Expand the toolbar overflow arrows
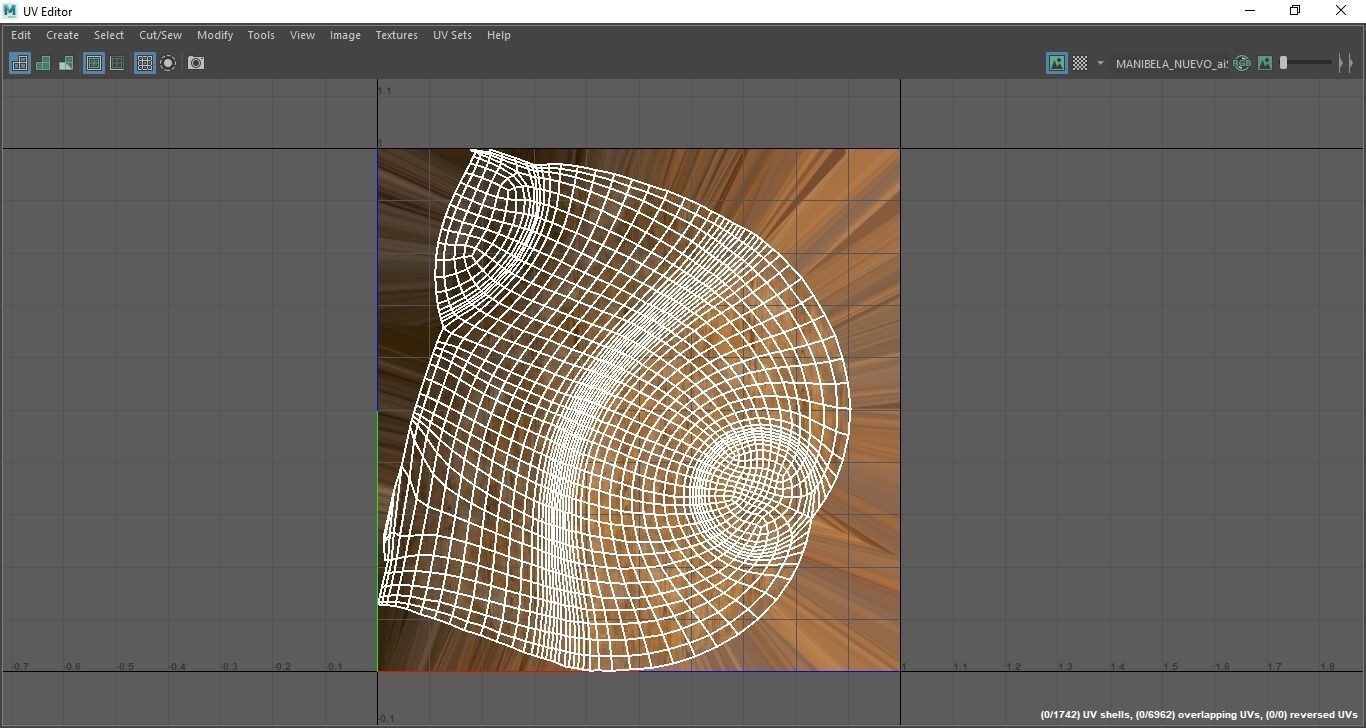Screen dimensions: 1366x728 pyautogui.click(x=1346, y=63)
